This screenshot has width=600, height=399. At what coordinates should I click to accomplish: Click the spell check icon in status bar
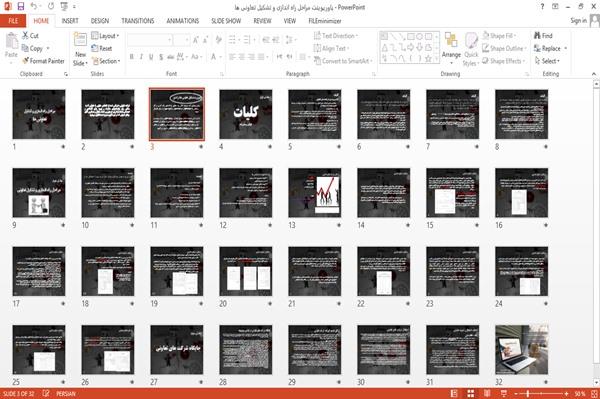pos(46,393)
